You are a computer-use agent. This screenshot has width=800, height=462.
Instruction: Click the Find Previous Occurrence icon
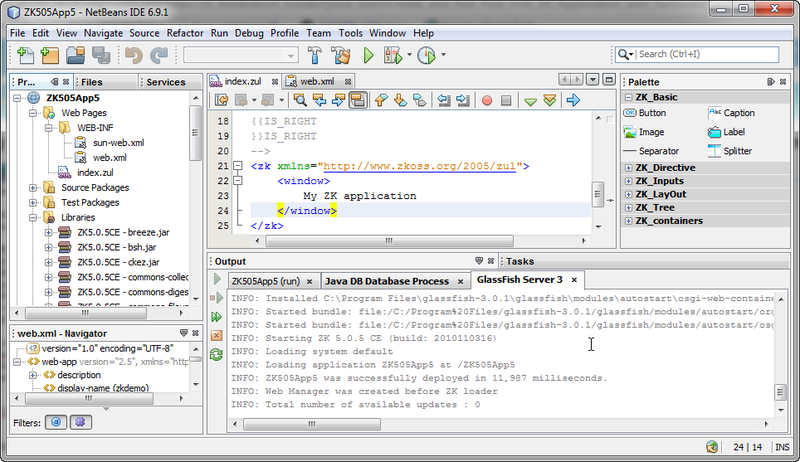click(319, 100)
